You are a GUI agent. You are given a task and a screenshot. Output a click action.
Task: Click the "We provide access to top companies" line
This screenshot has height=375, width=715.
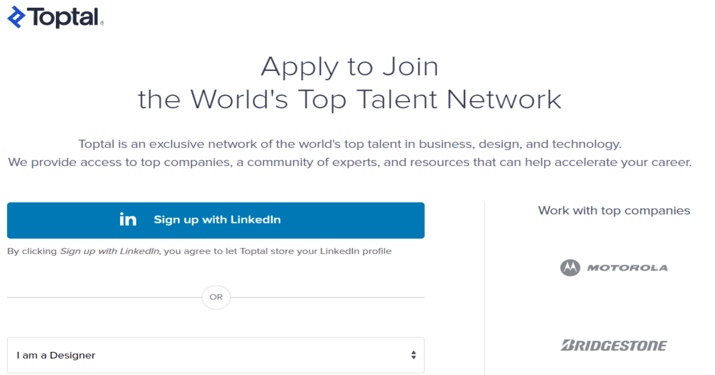pyautogui.click(x=350, y=162)
